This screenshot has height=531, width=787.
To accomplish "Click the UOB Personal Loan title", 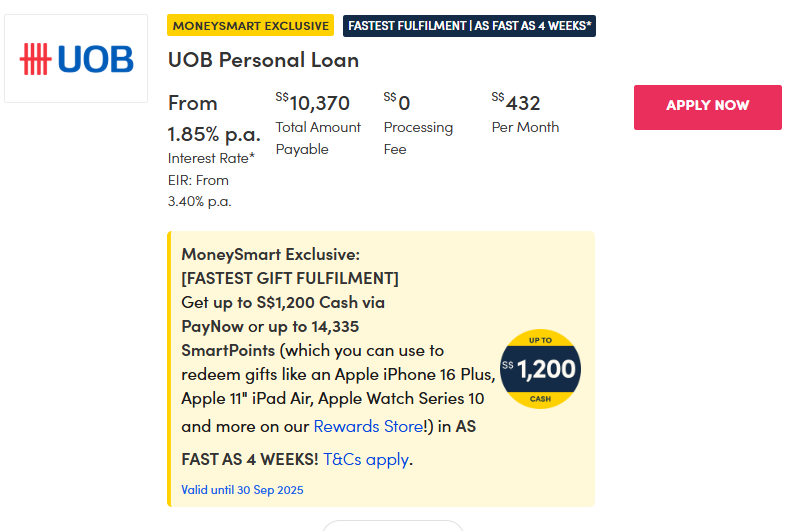I will pyautogui.click(x=263, y=60).
